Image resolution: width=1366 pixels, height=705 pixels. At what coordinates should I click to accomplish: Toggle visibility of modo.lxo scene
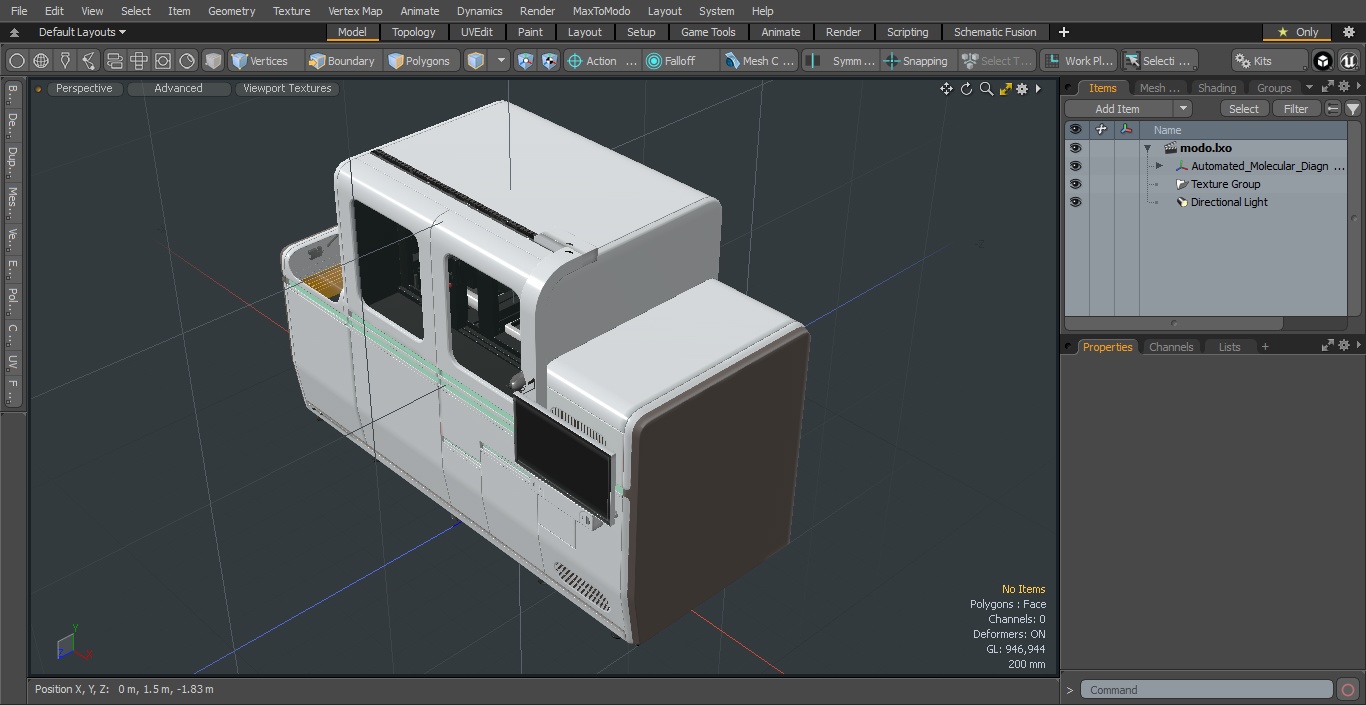tap(1075, 148)
